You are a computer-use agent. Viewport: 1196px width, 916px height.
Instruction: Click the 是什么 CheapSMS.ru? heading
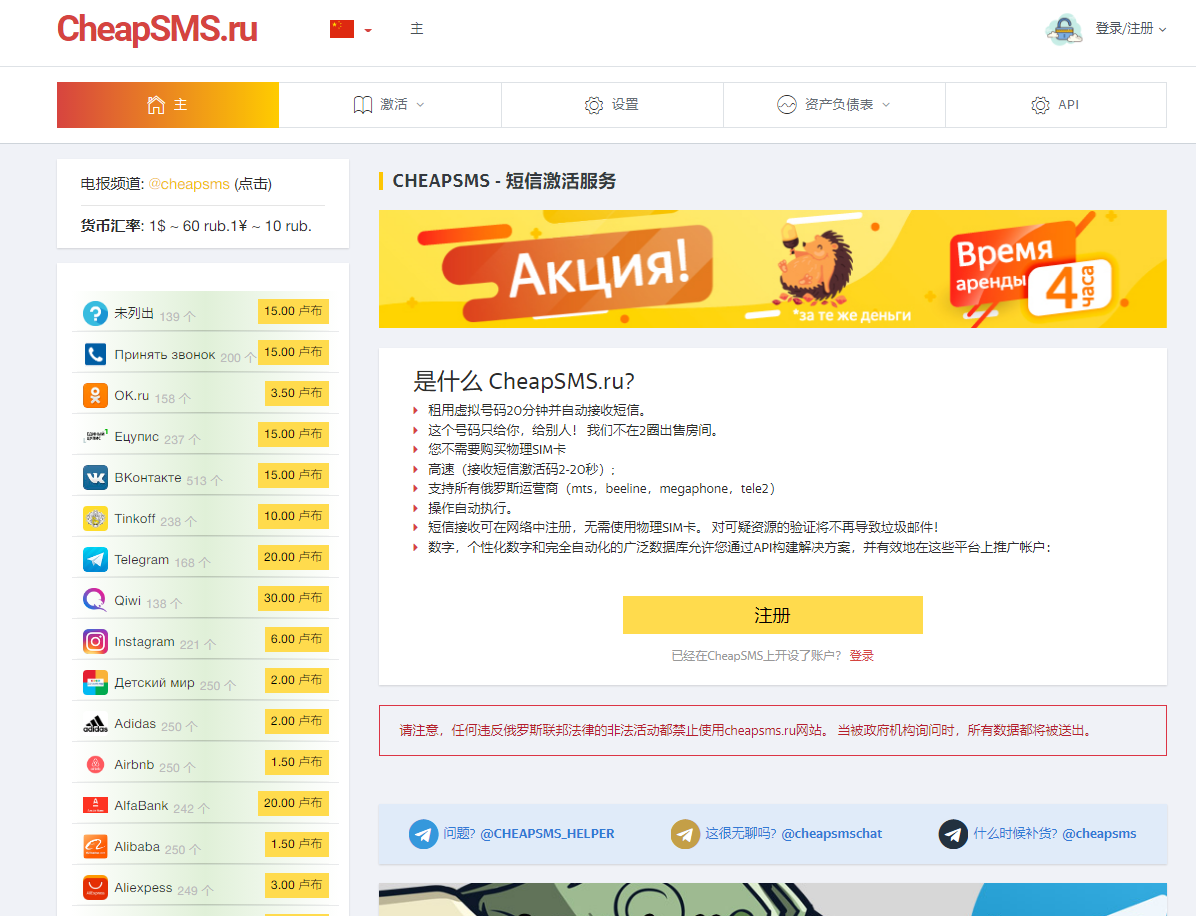point(524,381)
